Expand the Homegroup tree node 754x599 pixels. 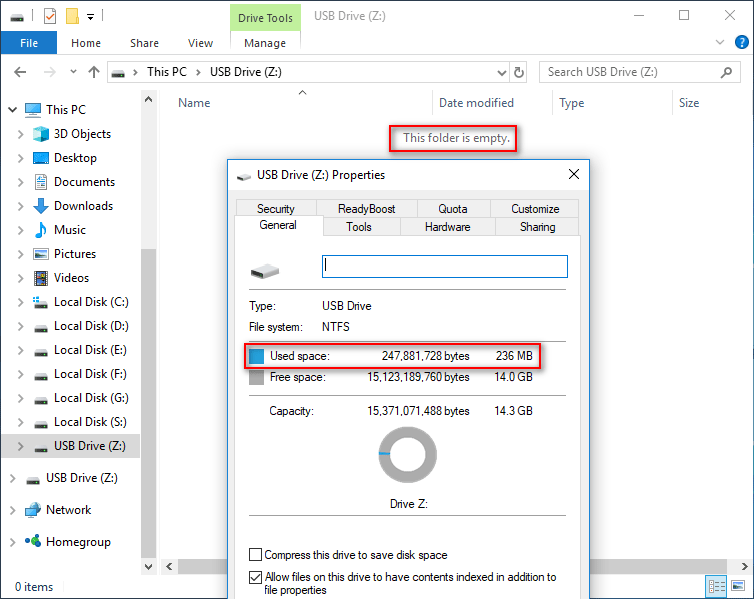coord(13,542)
